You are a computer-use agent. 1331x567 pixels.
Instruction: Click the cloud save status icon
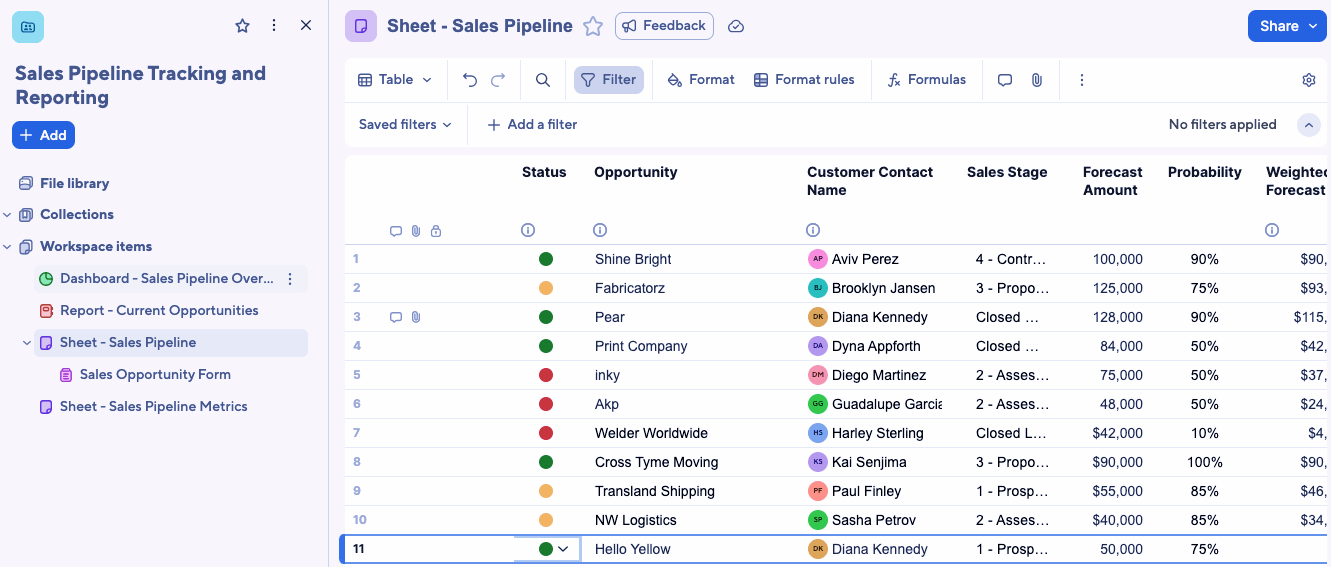click(736, 26)
